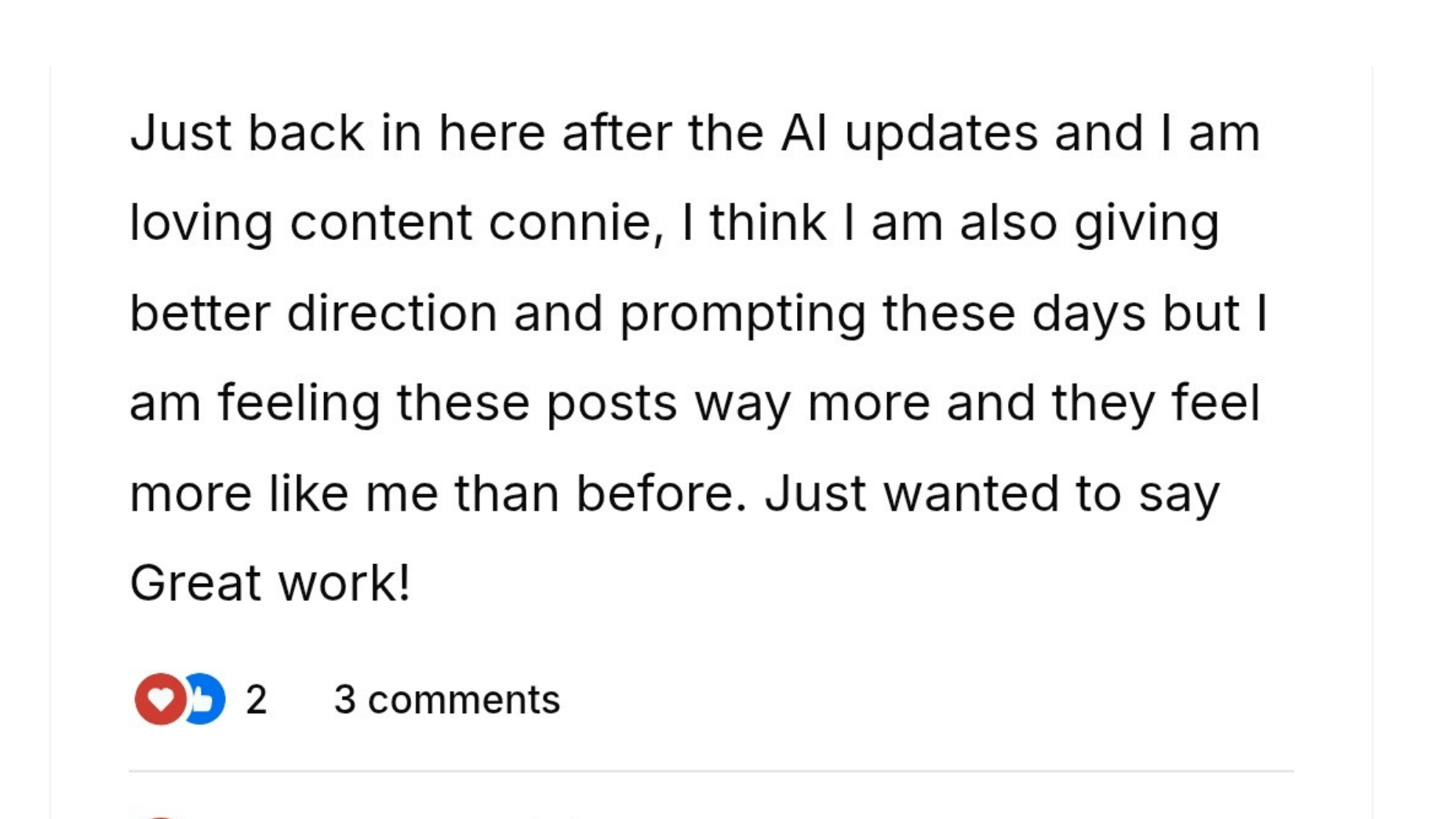Viewport: 1456px width, 819px height.
Task: Click the word "comments" beside the count
Action: 464,700
